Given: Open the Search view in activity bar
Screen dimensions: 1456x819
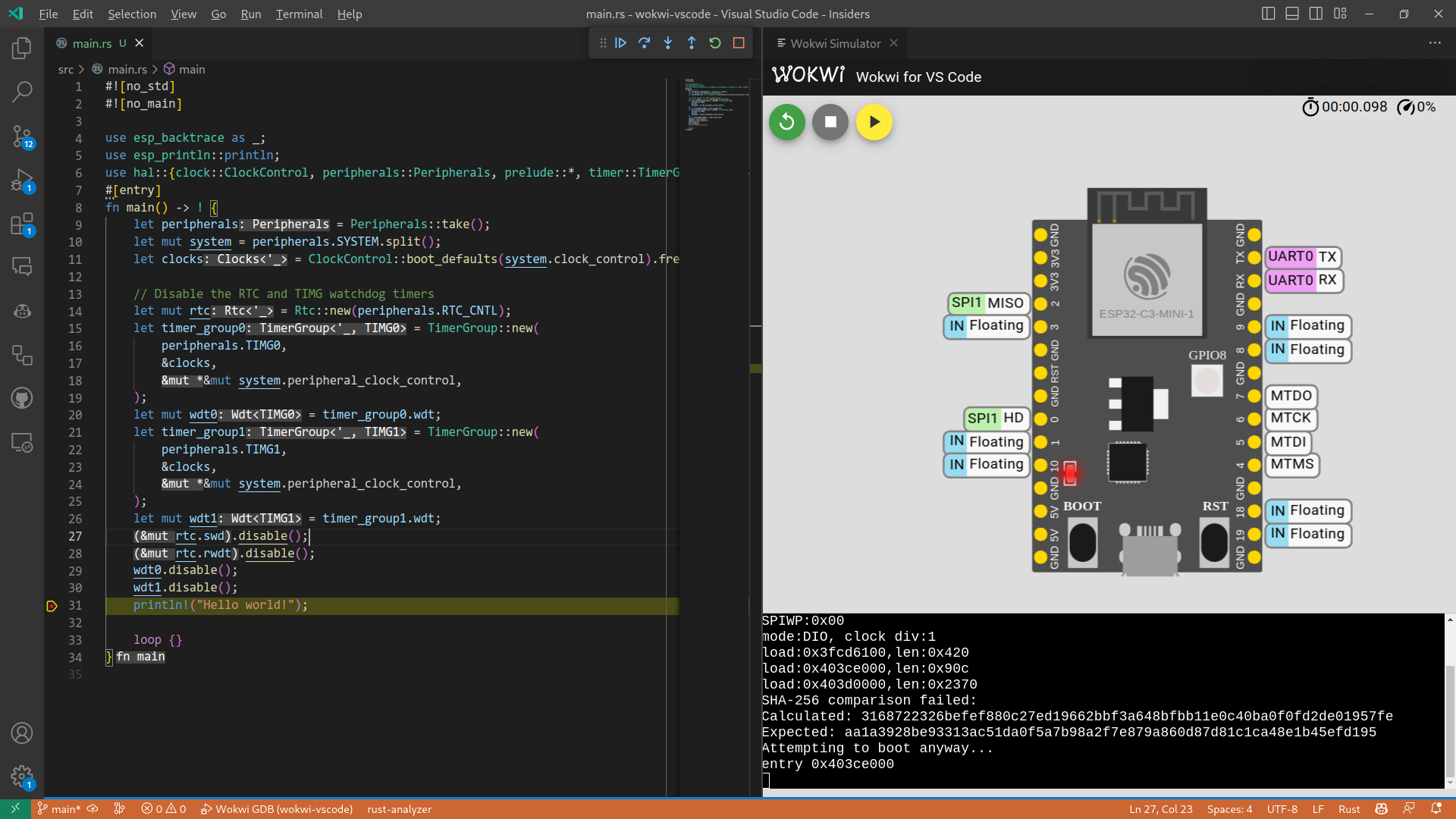Looking at the screenshot, I should coord(22,93).
